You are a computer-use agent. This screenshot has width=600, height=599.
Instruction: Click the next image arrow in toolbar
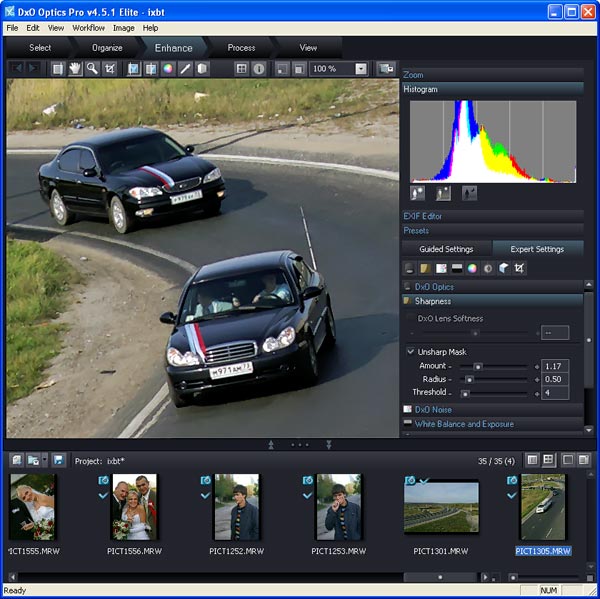[34, 68]
